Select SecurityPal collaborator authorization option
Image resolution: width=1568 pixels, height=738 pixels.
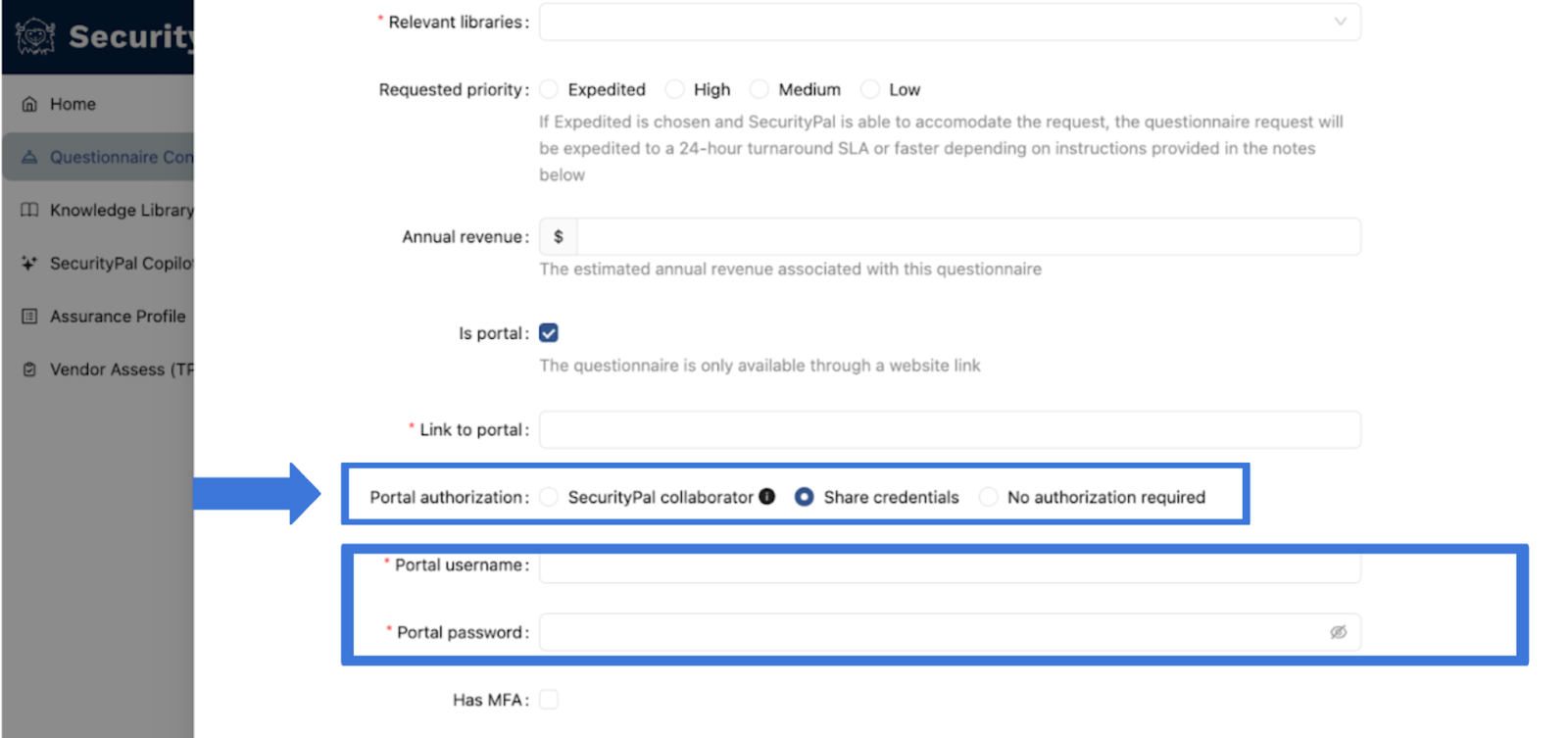coord(549,497)
